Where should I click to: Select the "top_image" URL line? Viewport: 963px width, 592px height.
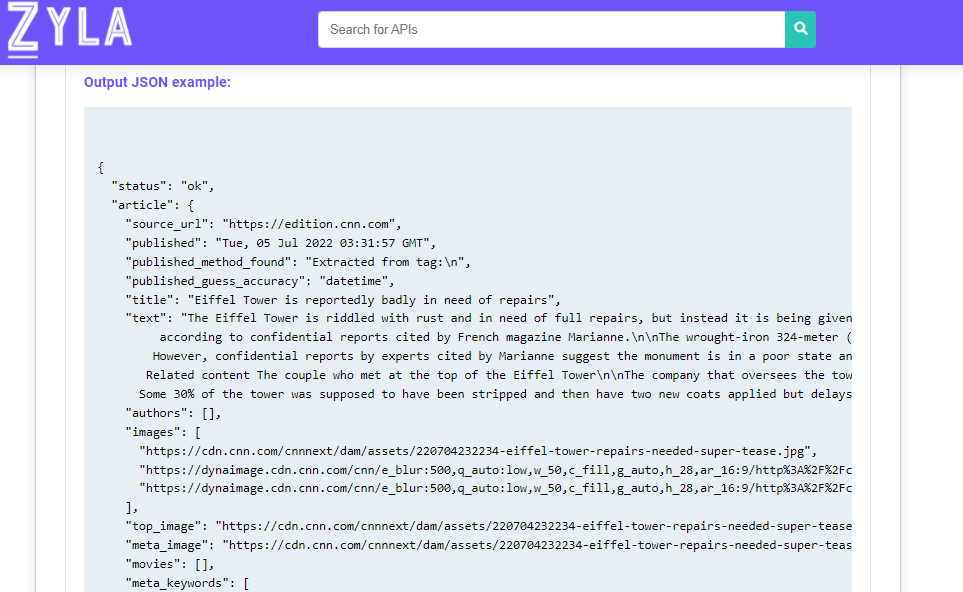coord(488,526)
